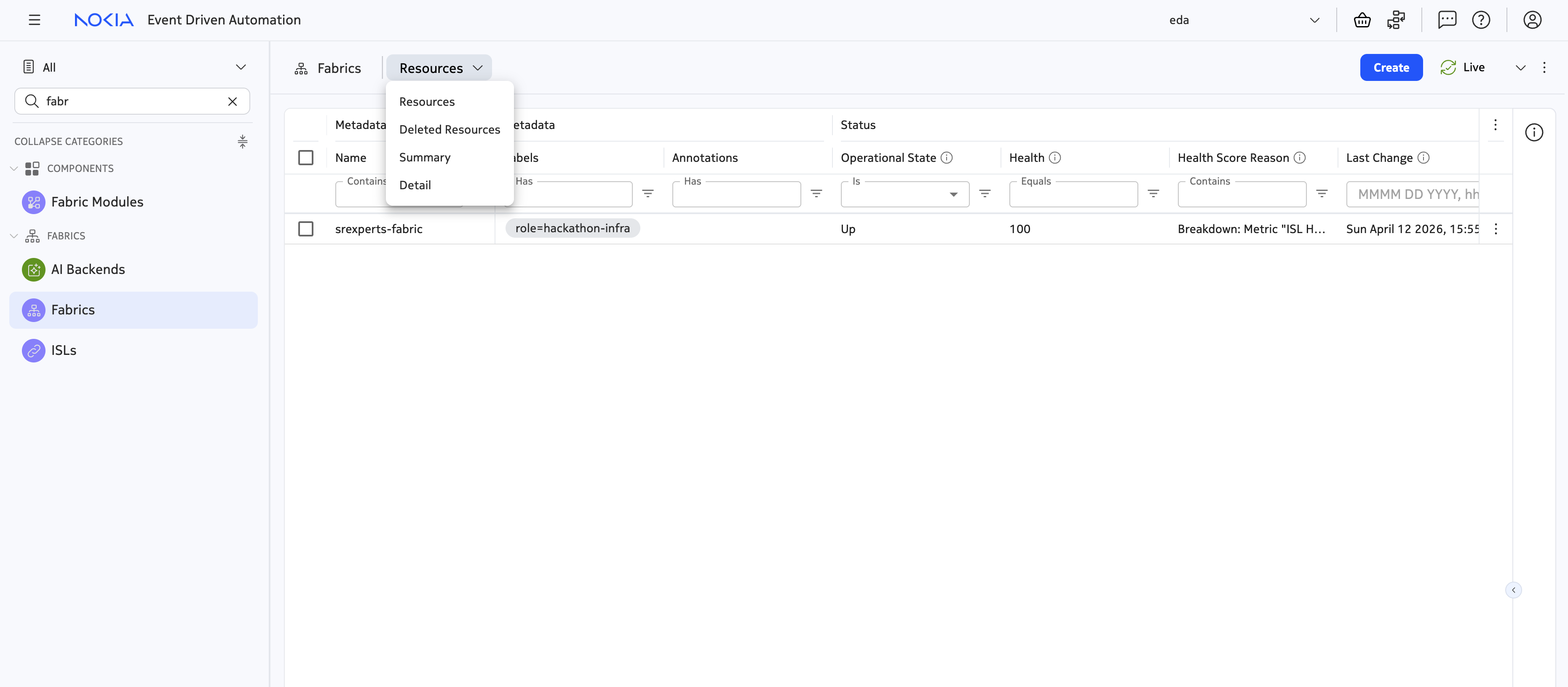Clear the fabr search text

pos(233,101)
